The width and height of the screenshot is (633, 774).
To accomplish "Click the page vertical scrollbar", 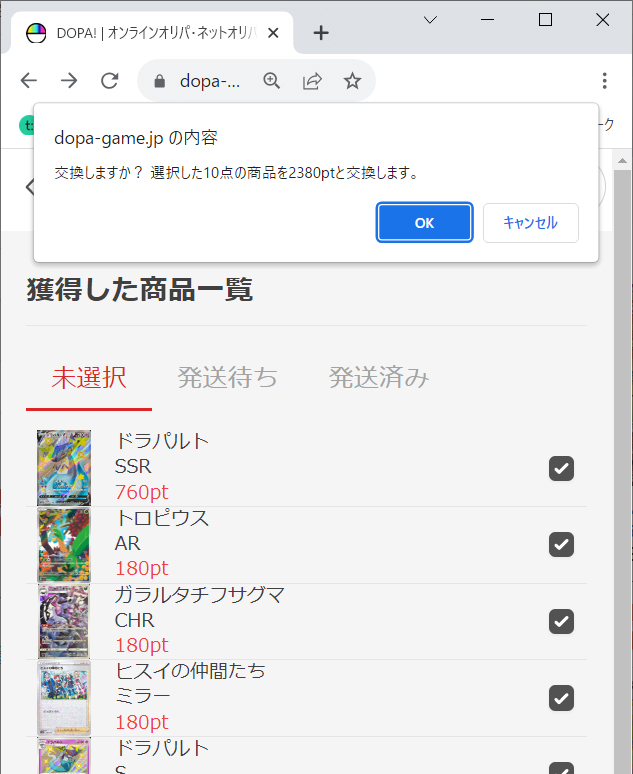I will 622,471.
